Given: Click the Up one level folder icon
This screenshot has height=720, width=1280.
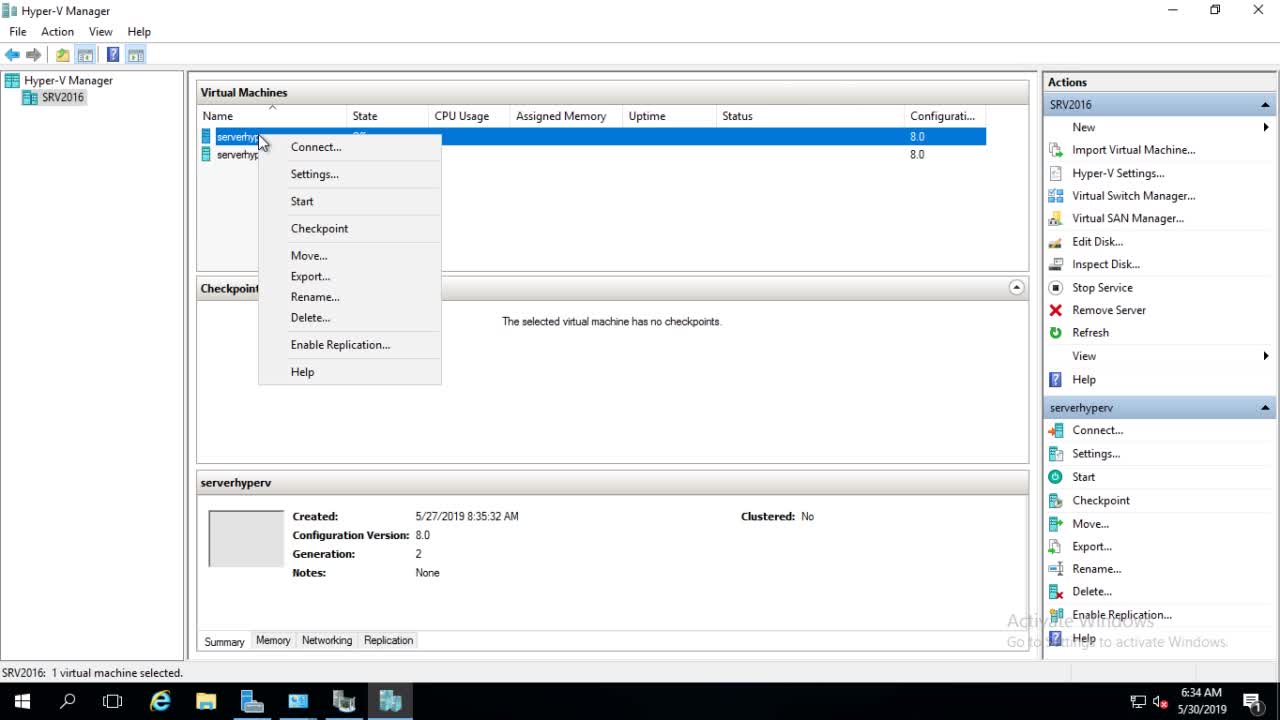Looking at the screenshot, I should pyautogui.click(x=63, y=55).
